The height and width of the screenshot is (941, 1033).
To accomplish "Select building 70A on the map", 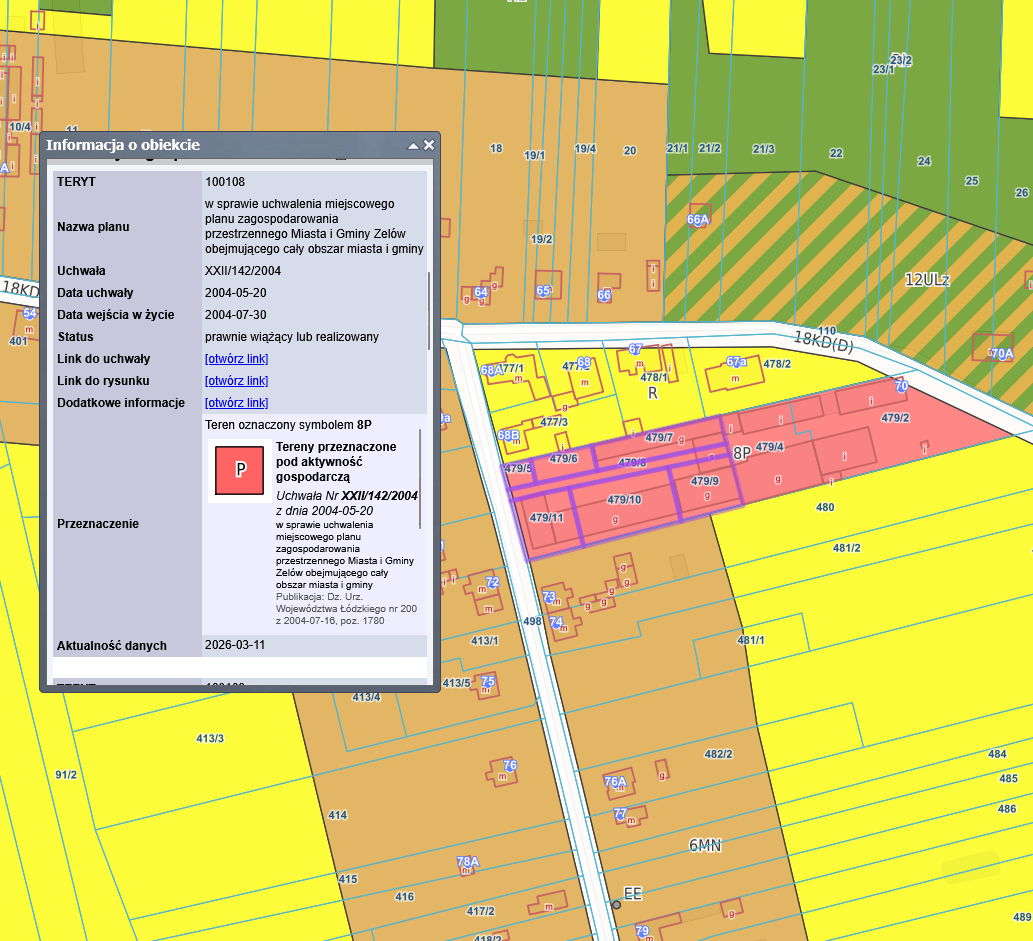I will (1001, 353).
